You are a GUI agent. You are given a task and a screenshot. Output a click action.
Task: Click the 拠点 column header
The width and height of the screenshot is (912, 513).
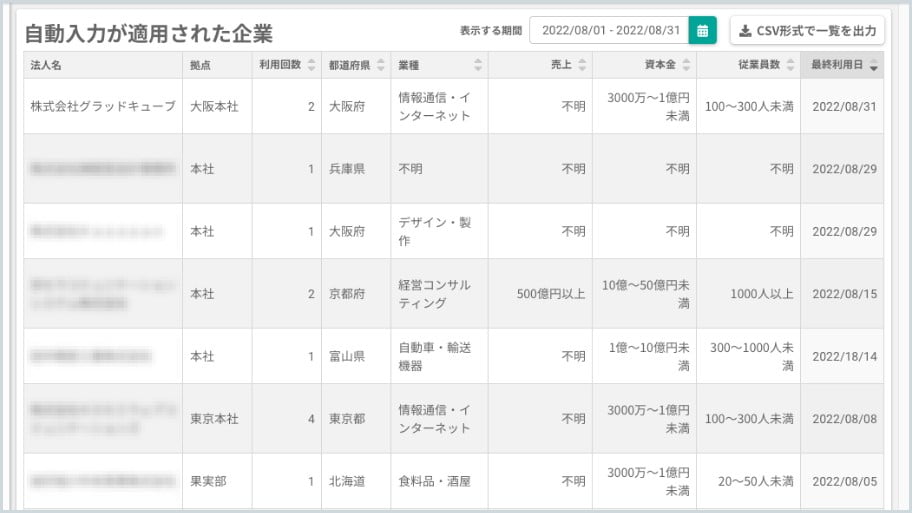click(200, 65)
